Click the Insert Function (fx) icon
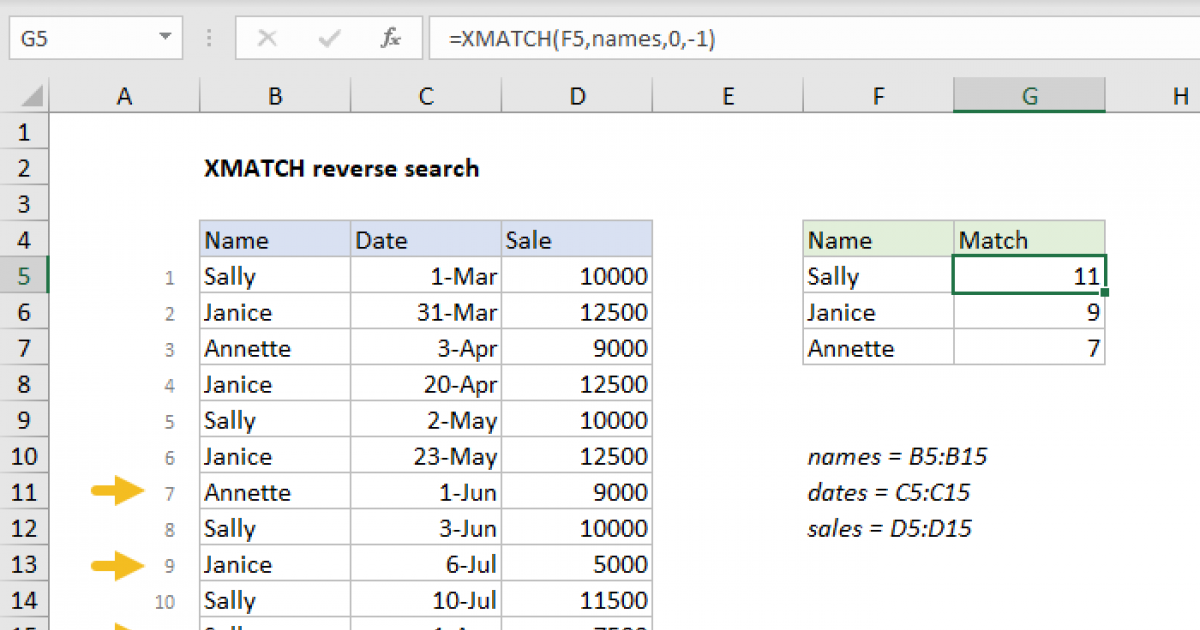 tap(390, 38)
